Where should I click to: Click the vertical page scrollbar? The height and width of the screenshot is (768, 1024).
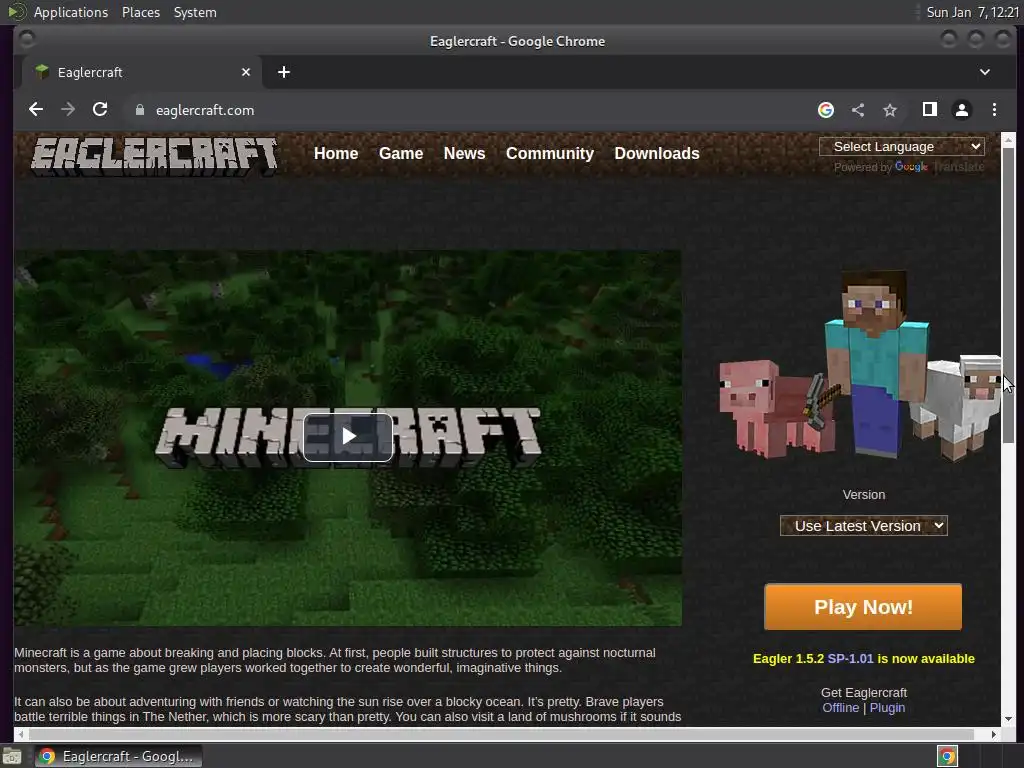coord(1008,294)
